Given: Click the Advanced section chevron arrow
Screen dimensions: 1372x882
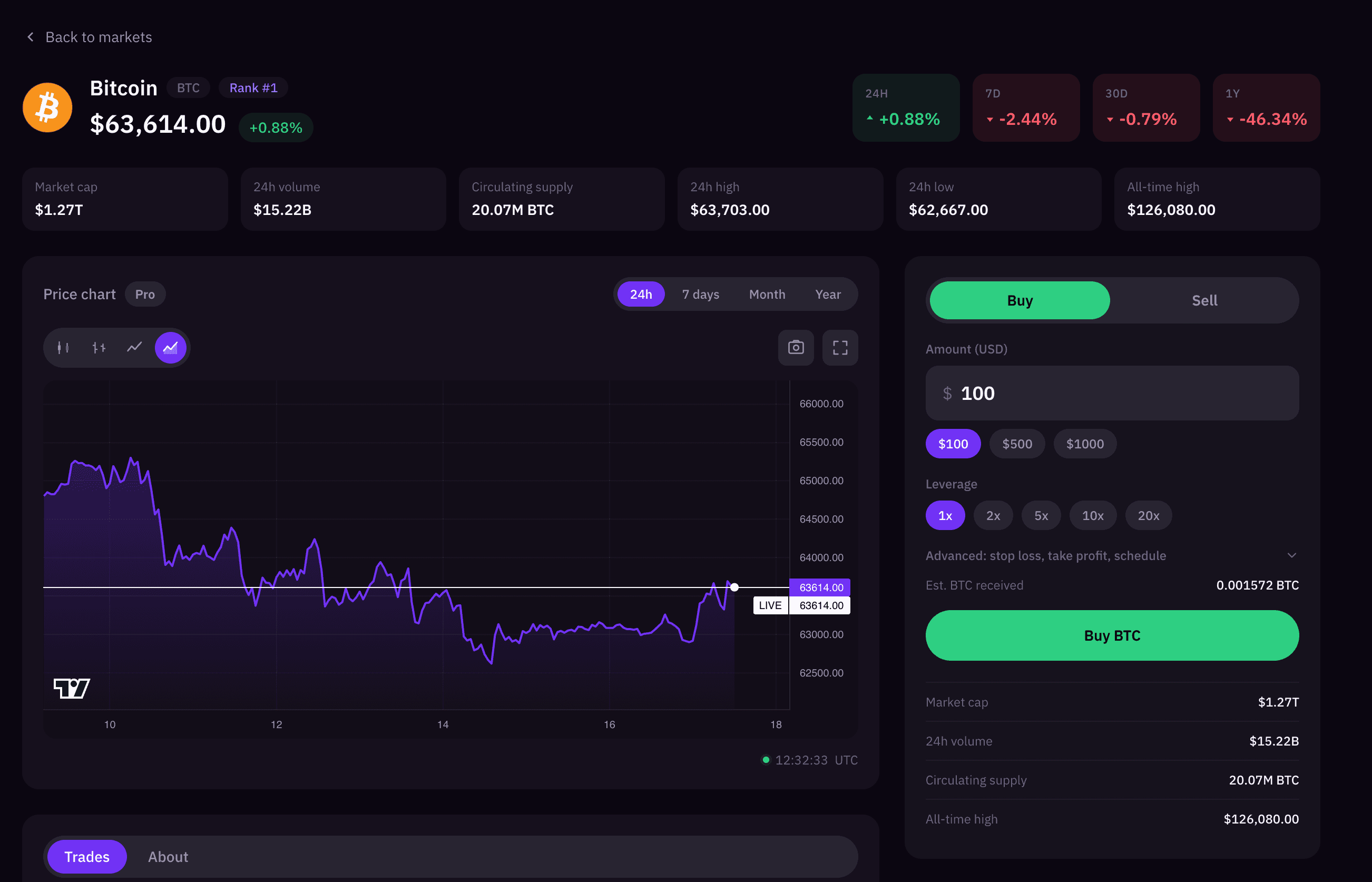Looking at the screenshot, I should coord(1291,555).
